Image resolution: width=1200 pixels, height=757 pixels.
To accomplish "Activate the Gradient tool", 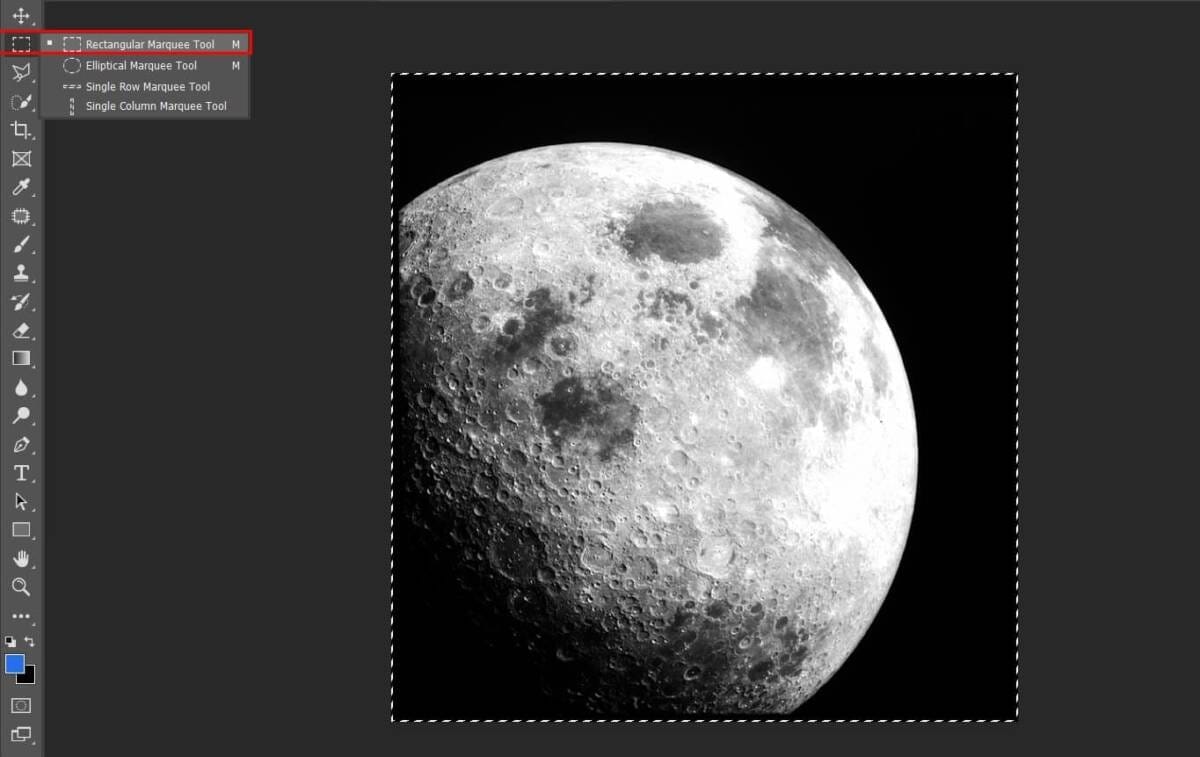I will [x=20, y=358].
